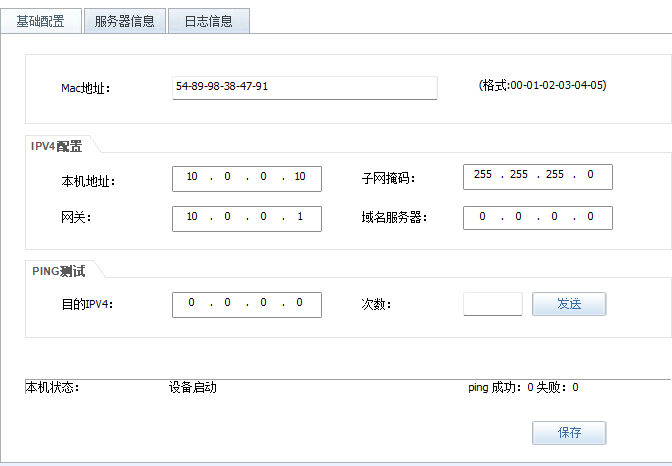Switch to the 基础配置 tab
Screen dimensions: 672x466
tap(41, 21)
